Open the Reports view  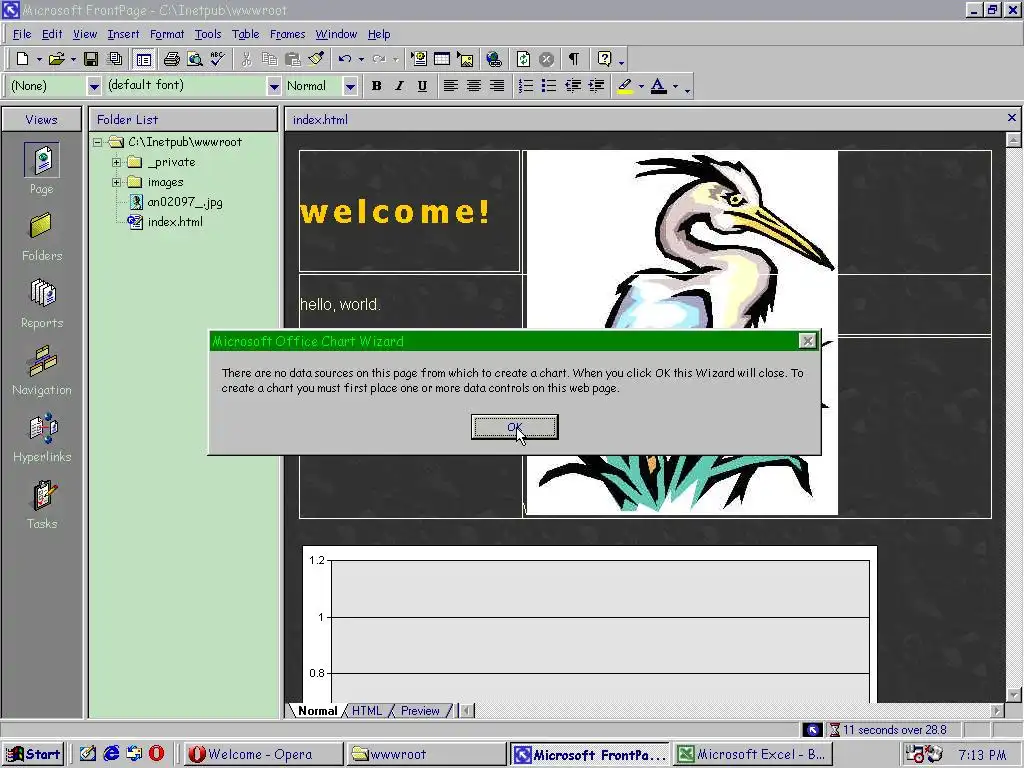tap(42, 304)
